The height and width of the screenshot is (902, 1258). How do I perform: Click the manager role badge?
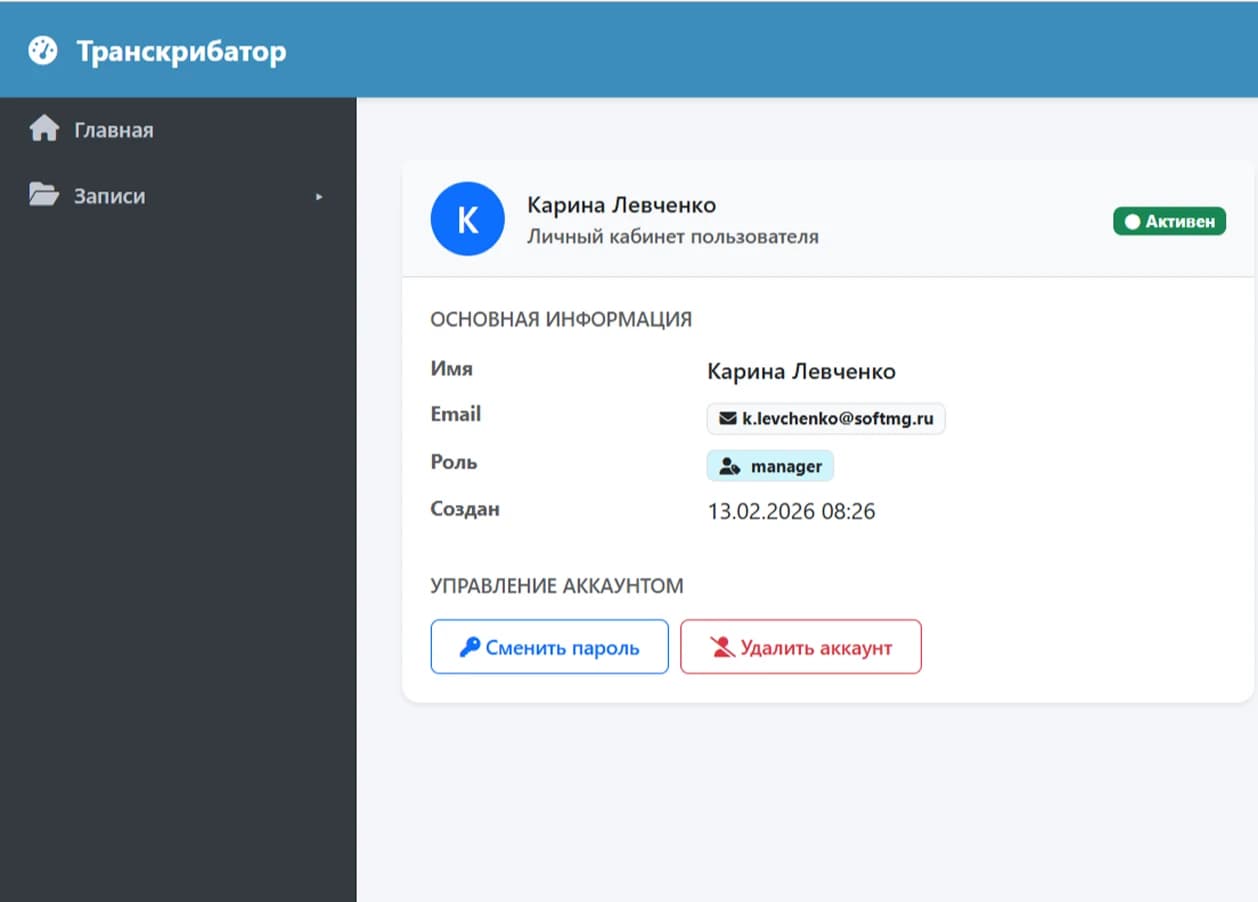770,465
